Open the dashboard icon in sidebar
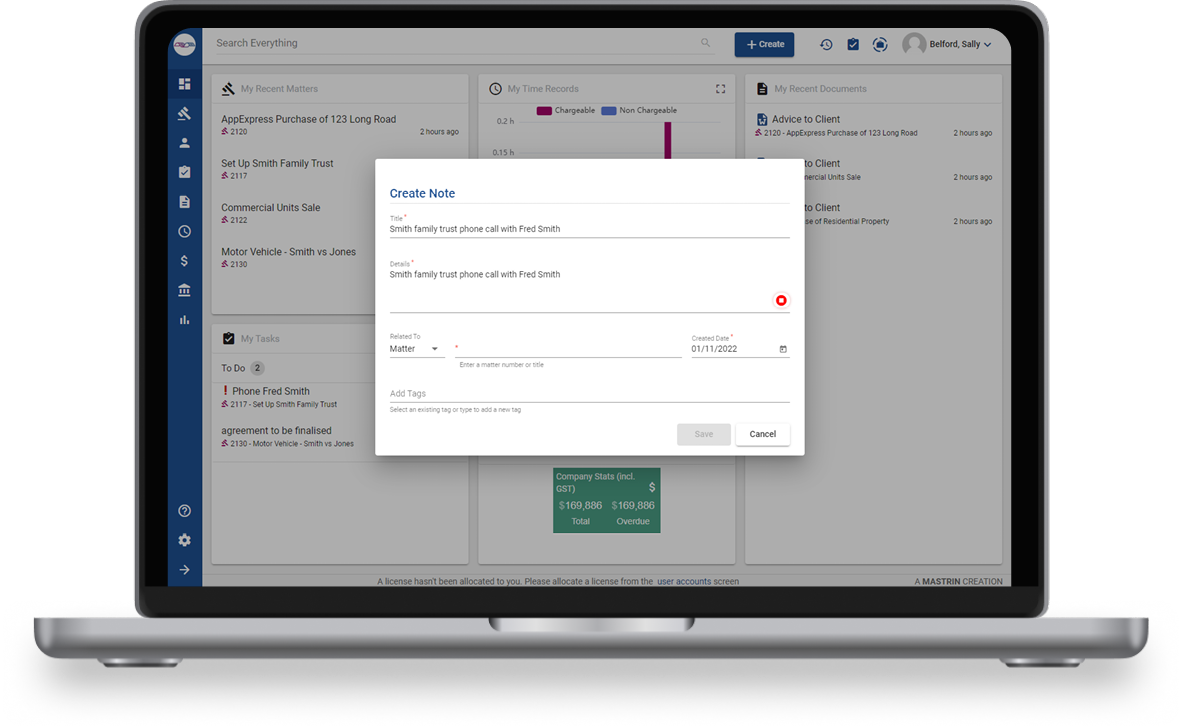Image resolution: width=1179 pixels, height=727 pixels. (184, 84)
